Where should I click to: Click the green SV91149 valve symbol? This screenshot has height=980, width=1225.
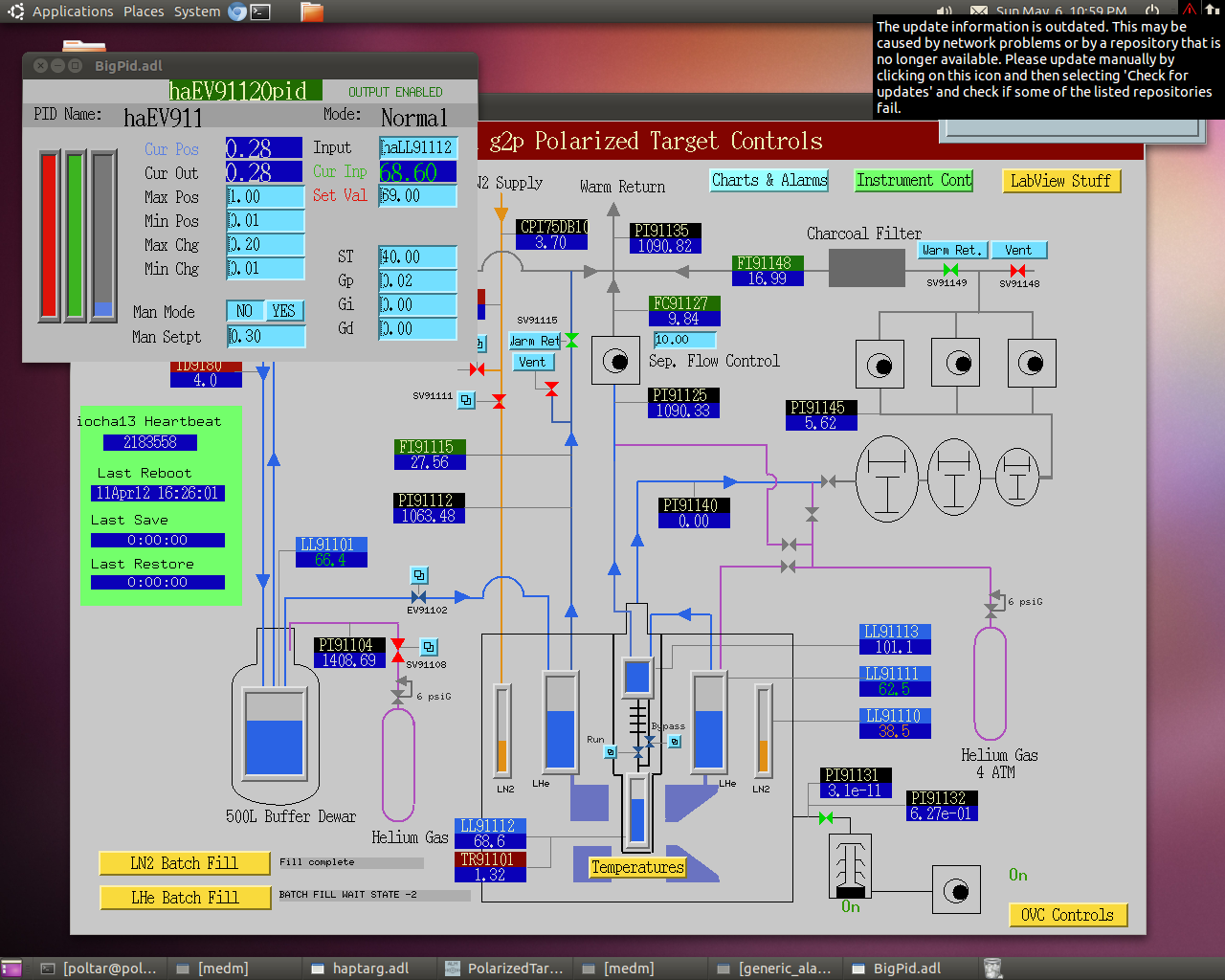point(950,271)
